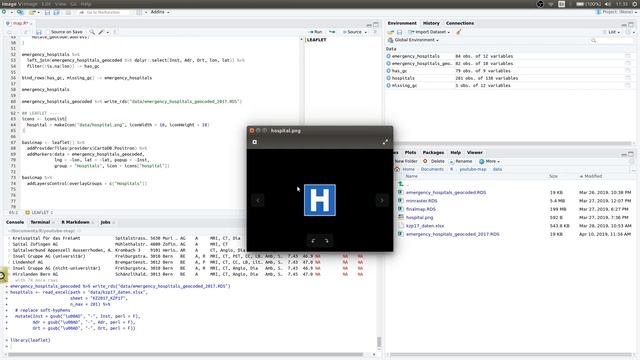
Task: Click the Environment search field
Action: coord(611,40)
